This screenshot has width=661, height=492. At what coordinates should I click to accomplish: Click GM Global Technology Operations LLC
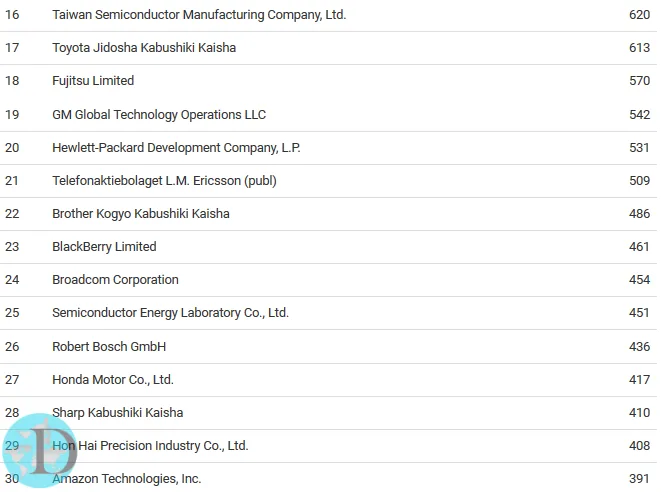(x=159, y=115)
